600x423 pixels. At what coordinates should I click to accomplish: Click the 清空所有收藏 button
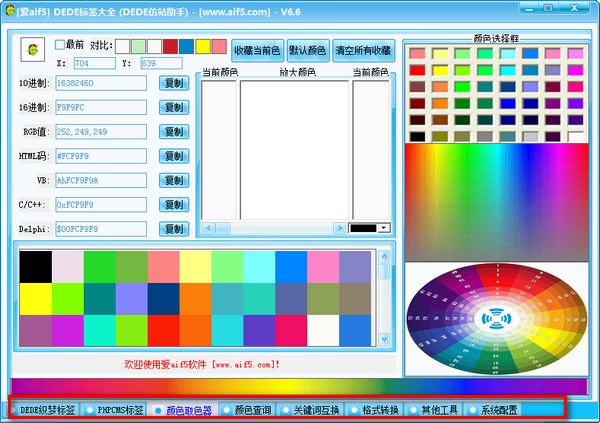point(363,50)
